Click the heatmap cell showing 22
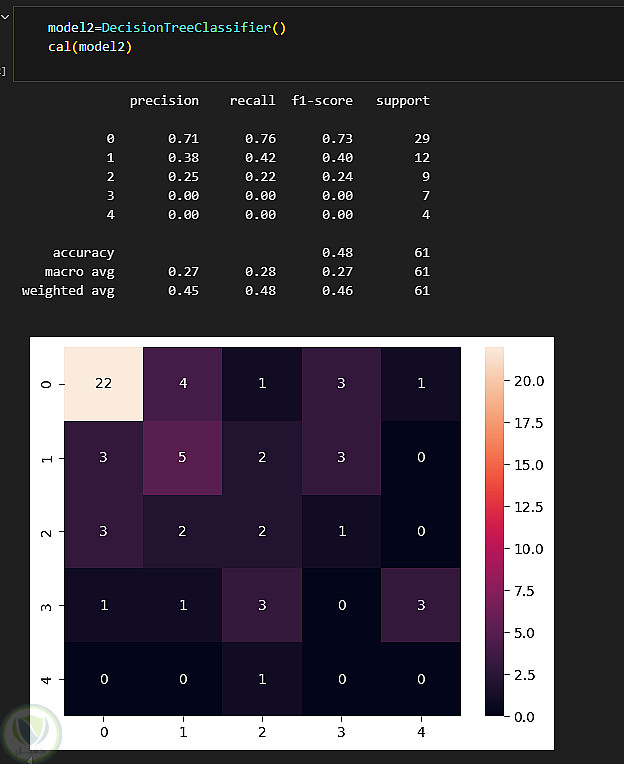The height and width of the screenshot is (764, 624). (x=103, y=385)
